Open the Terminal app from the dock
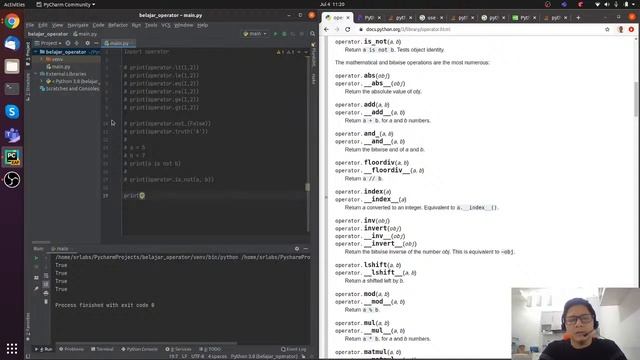This screenshot has width=640, height=360. [x=12, y=89]
